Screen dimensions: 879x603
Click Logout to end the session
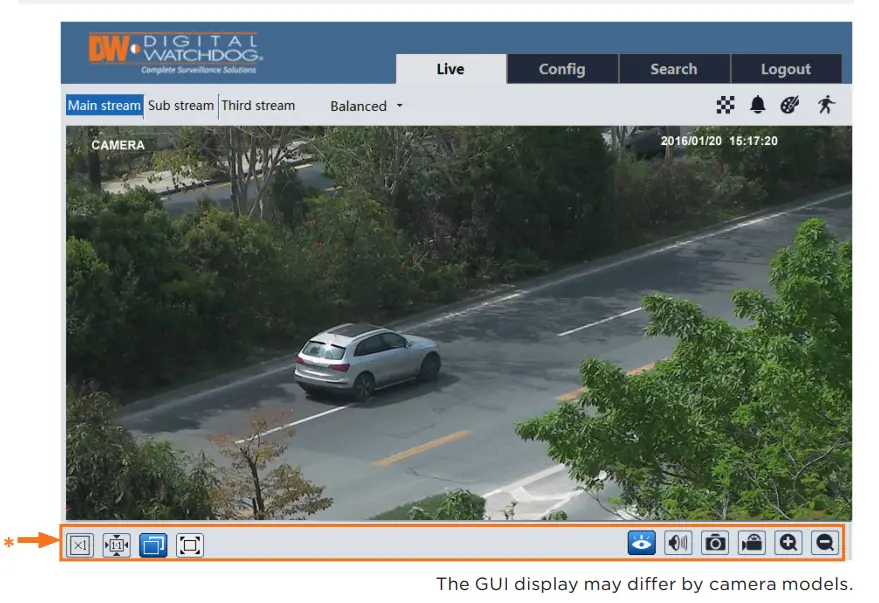click(787, 69)
